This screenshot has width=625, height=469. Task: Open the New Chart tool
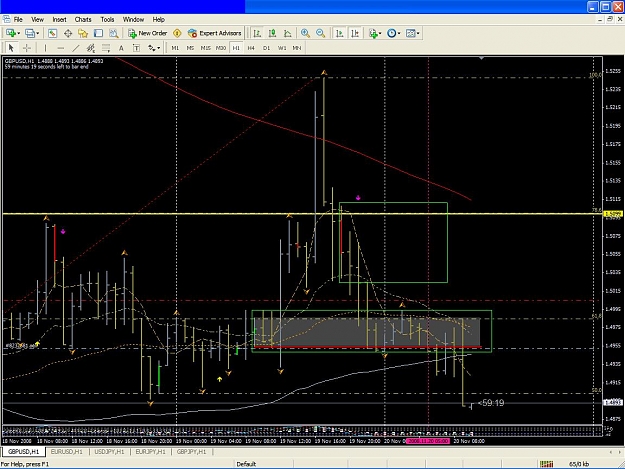(x=10, y=33)
